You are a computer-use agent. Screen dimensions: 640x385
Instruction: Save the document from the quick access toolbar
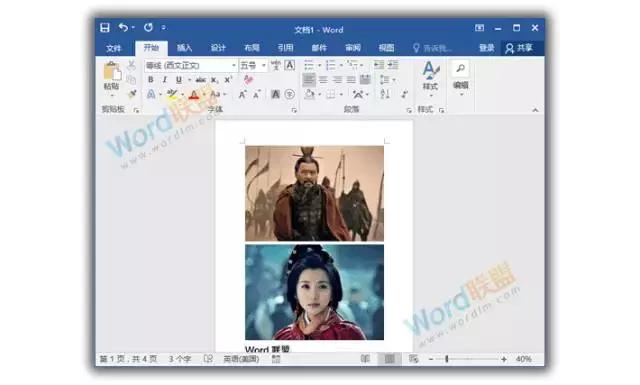104,28
